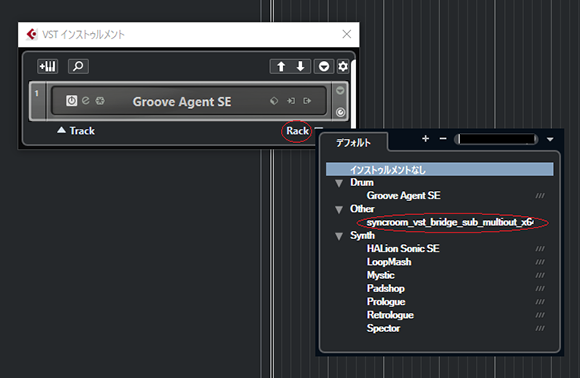This screenshot has height=378, width=580.
Task: Click the Groove Agent SE name field
Action: 182,101
